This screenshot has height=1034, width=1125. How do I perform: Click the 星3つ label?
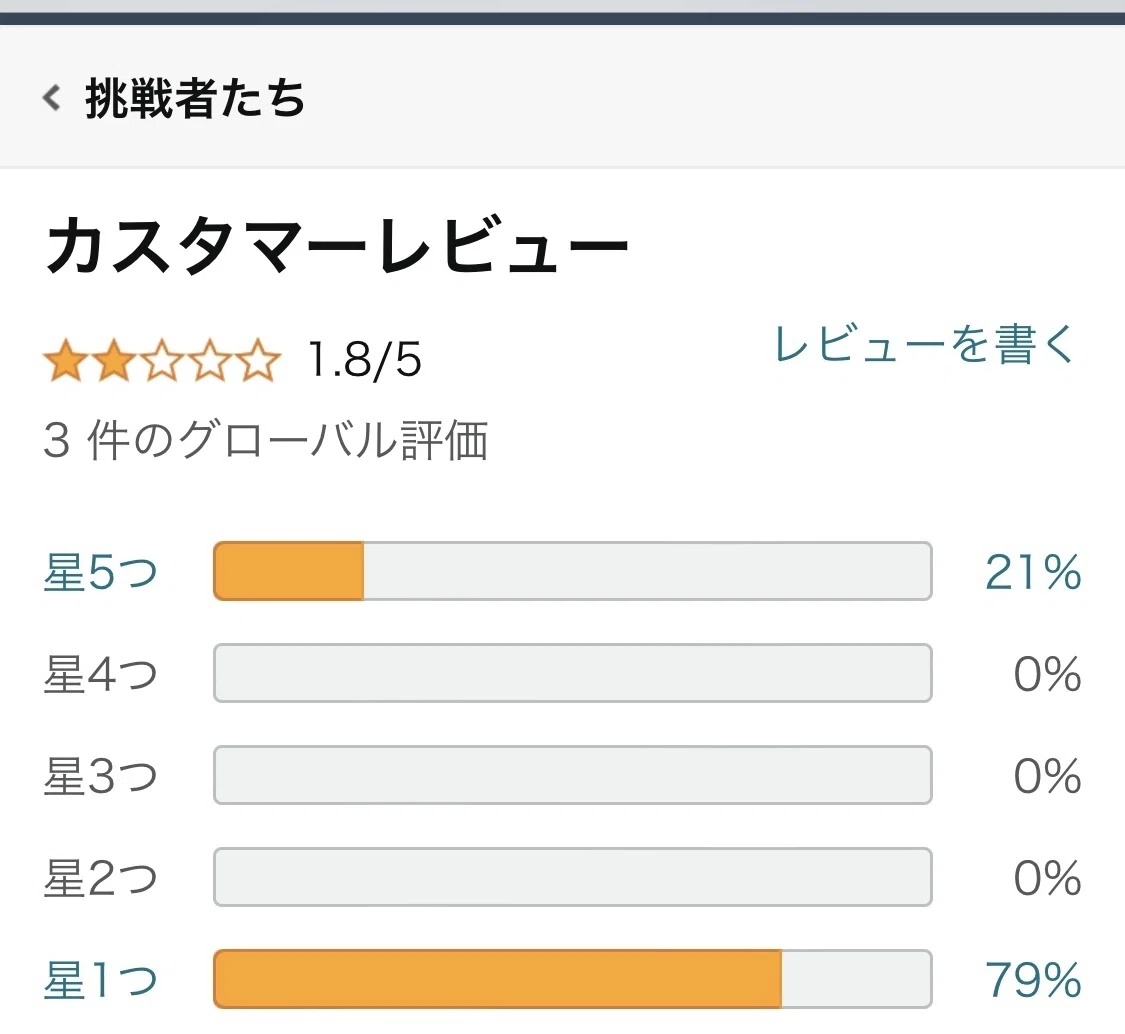[x=100, y=776]
